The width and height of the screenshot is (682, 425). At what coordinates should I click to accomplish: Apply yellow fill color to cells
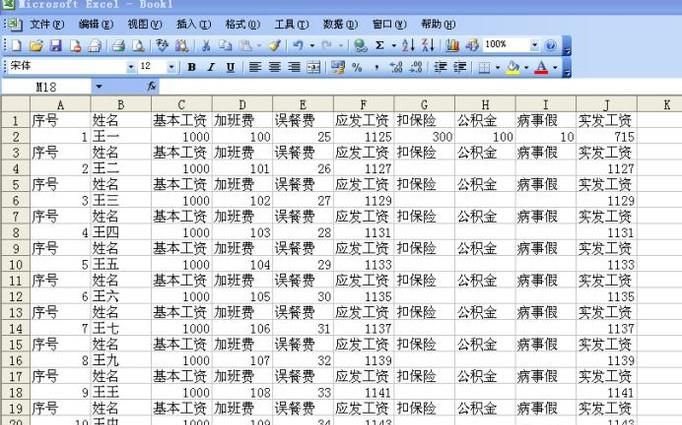513,67
